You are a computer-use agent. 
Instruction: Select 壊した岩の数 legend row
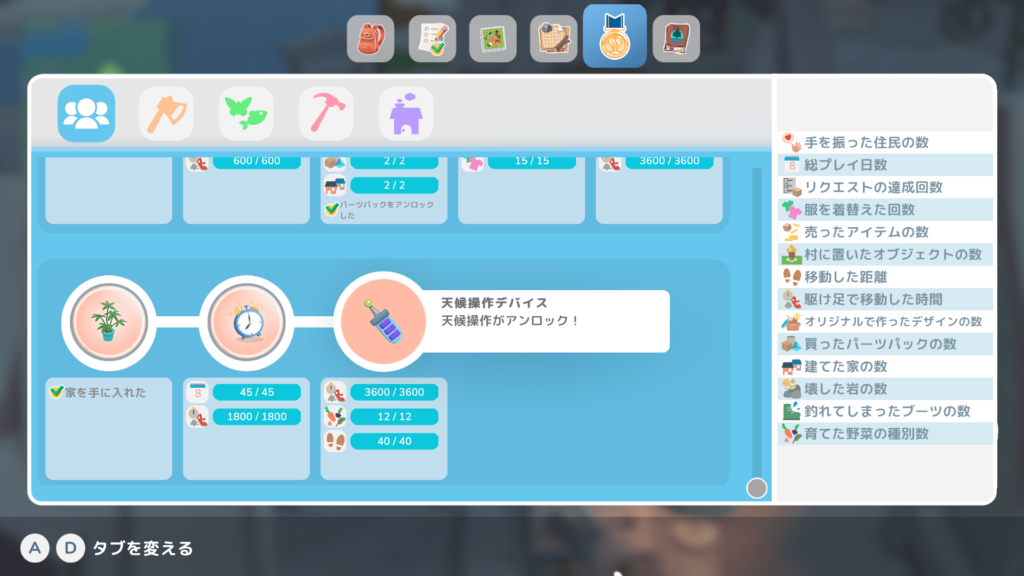tap(886, 389)
